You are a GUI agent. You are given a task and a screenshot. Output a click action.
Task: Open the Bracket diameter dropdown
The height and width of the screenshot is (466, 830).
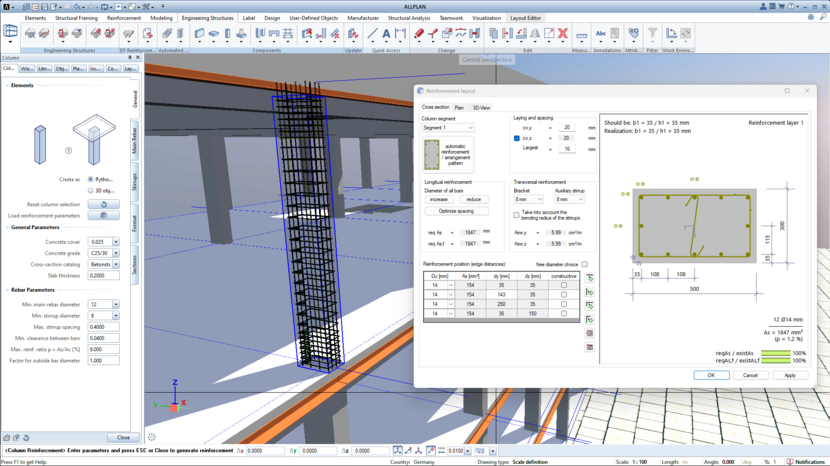528,199
